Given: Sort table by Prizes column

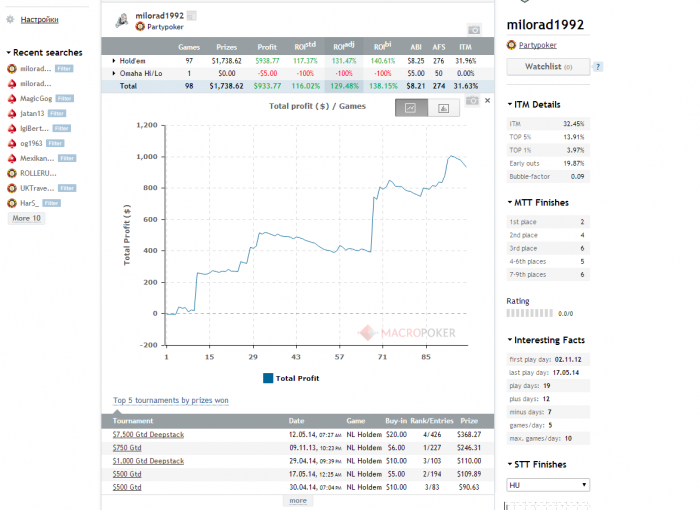Looking at the screenshot, I should (227, 47).
